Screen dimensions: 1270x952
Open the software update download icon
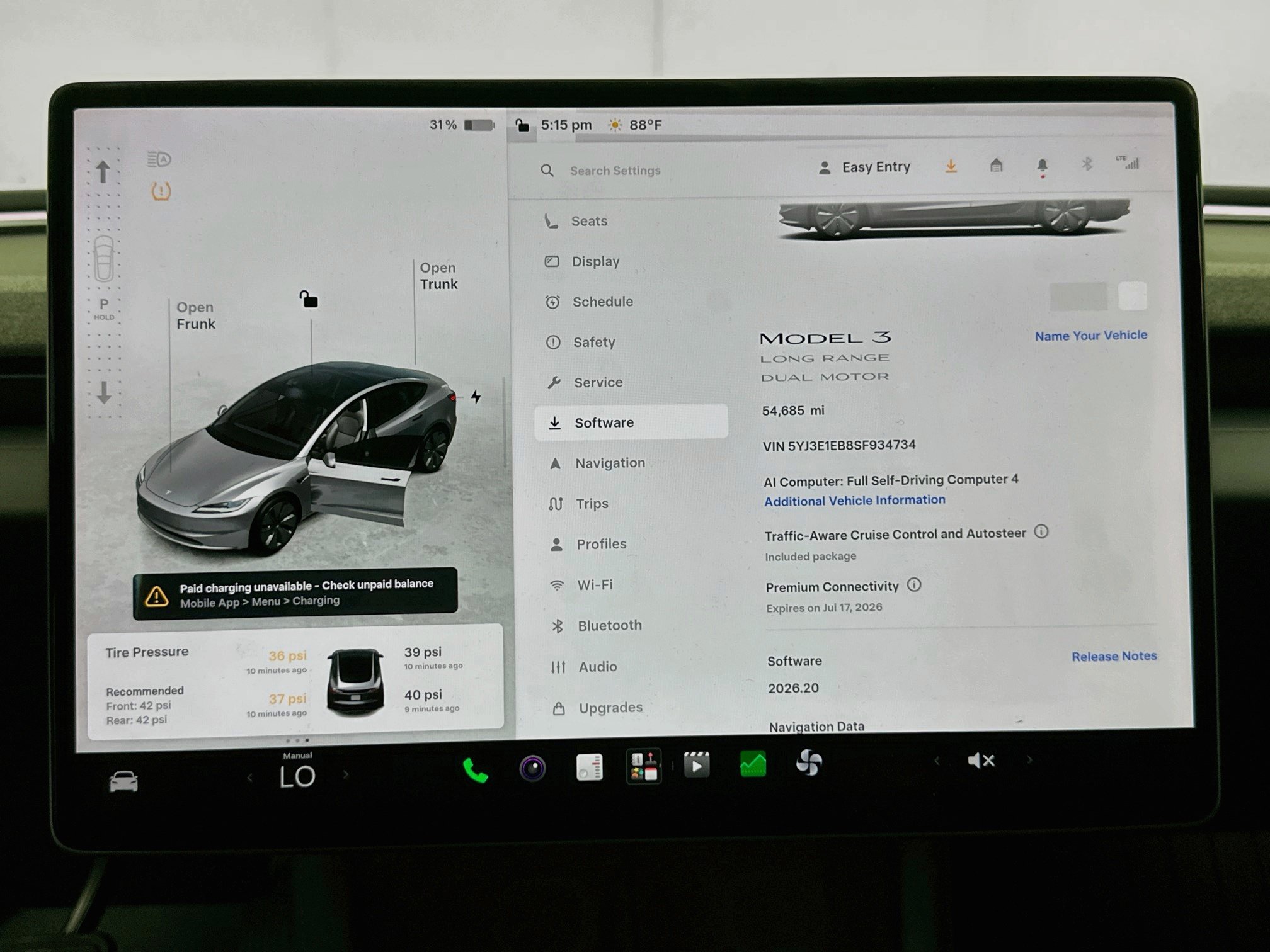[x=951, y=166]
